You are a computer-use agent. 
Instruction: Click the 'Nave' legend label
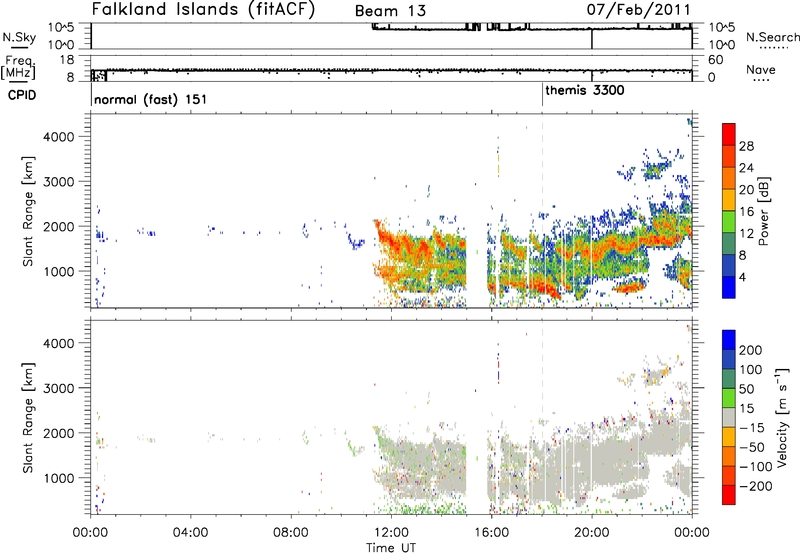point(760,69)
